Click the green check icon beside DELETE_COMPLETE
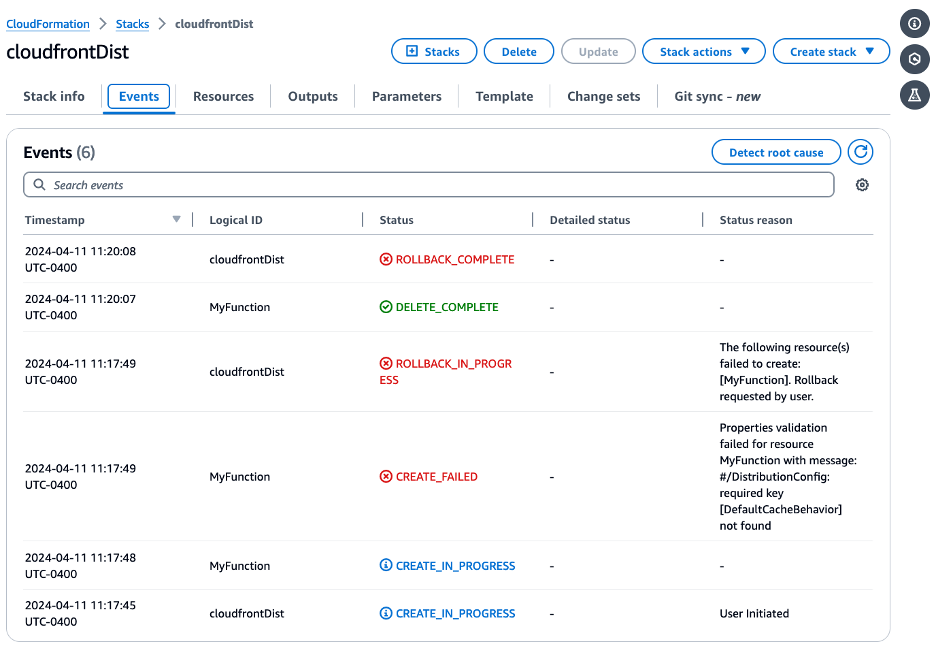The height and width of the screenshot is (660, 936). [x=387, y=307]
